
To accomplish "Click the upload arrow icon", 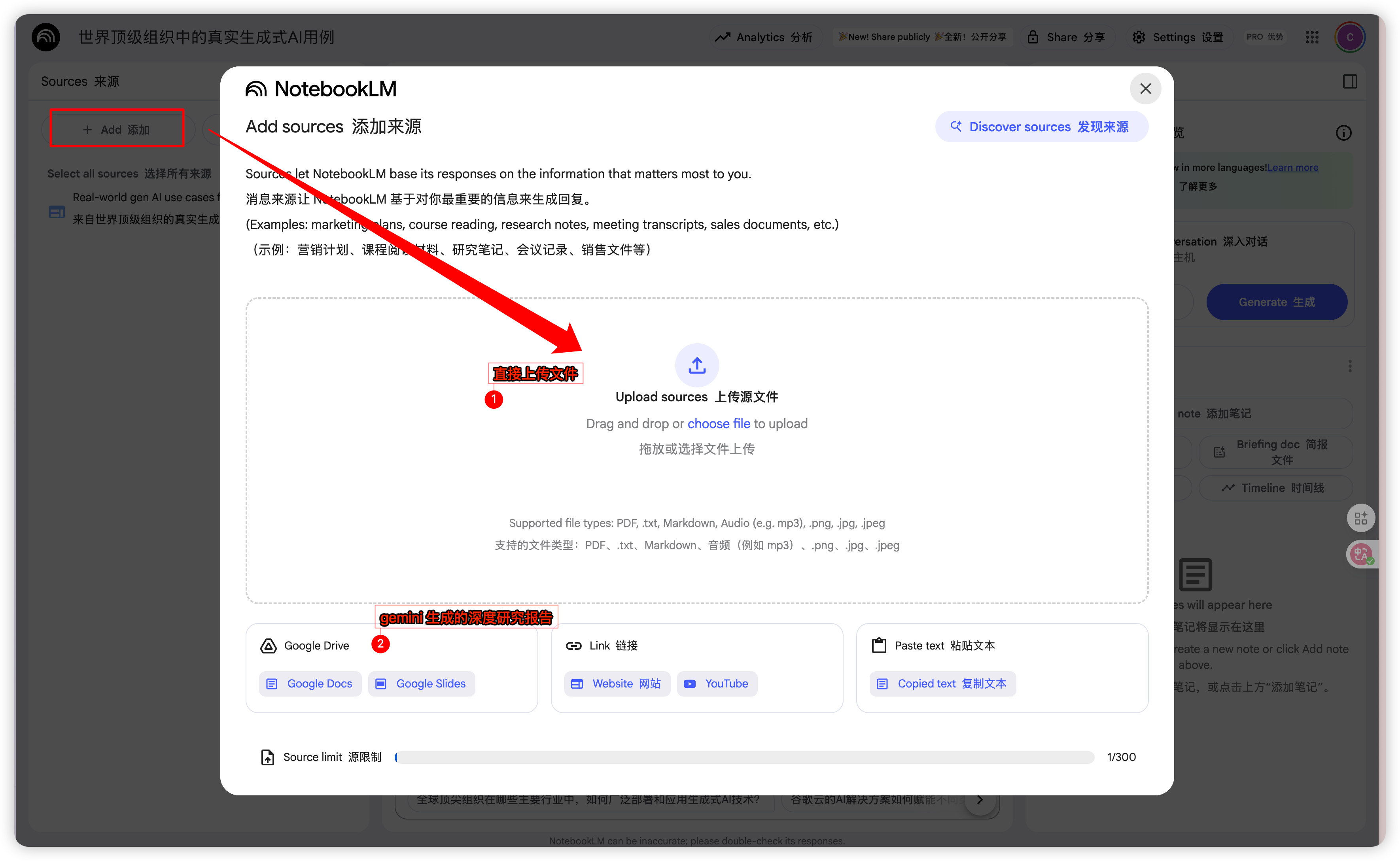I will 696,365.
